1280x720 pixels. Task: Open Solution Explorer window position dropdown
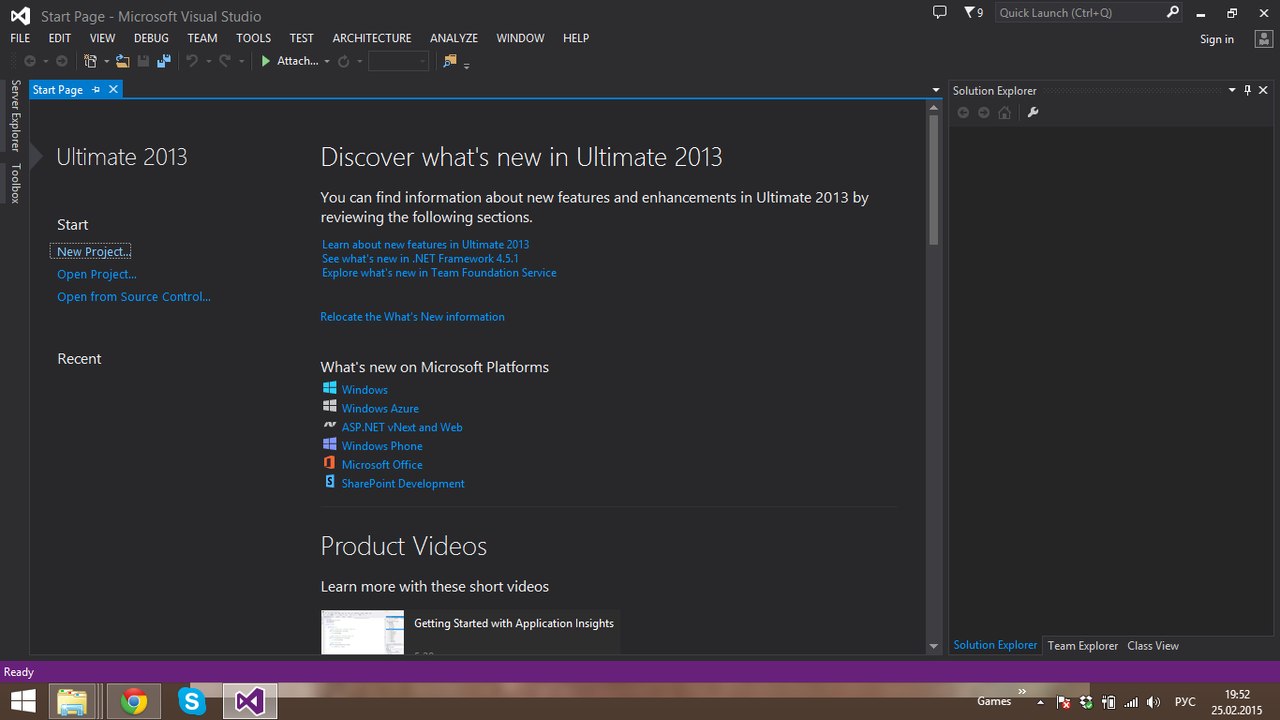tap(1232, 90)
